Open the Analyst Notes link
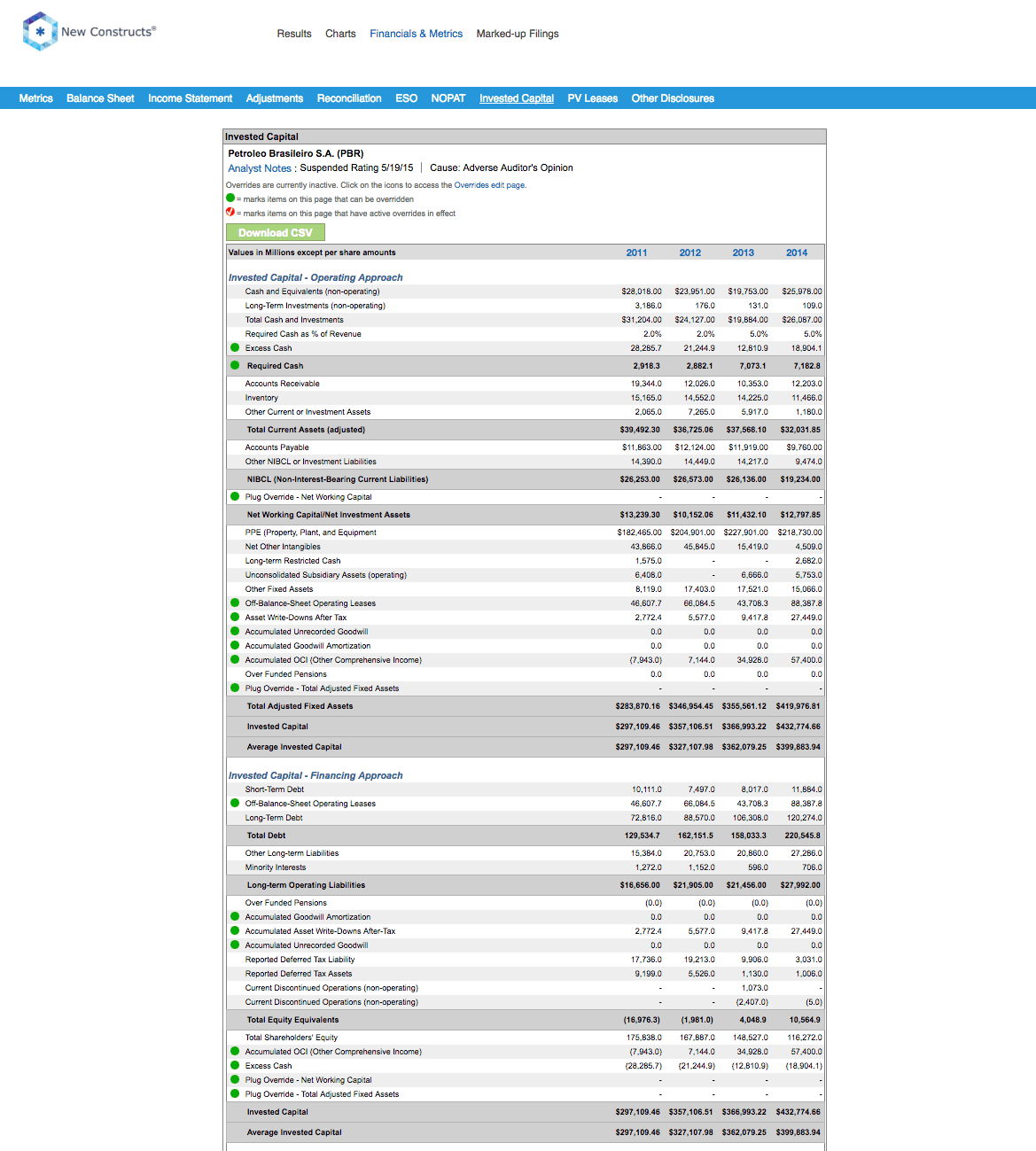Image resolution: width=1036 pixels, height=1151 pixels. coord(259,168)
